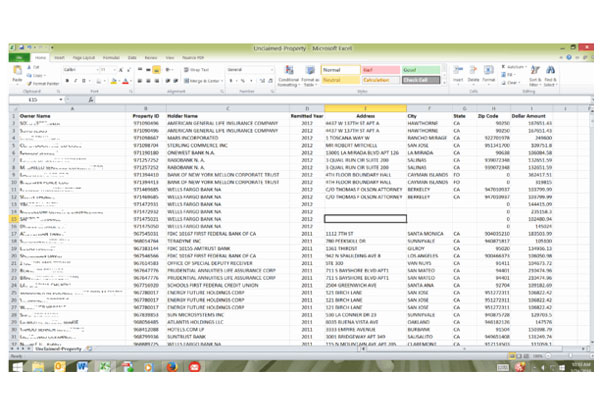Select Top Align icon
This screenshot has width=600, height=400.
coord(140,70)
